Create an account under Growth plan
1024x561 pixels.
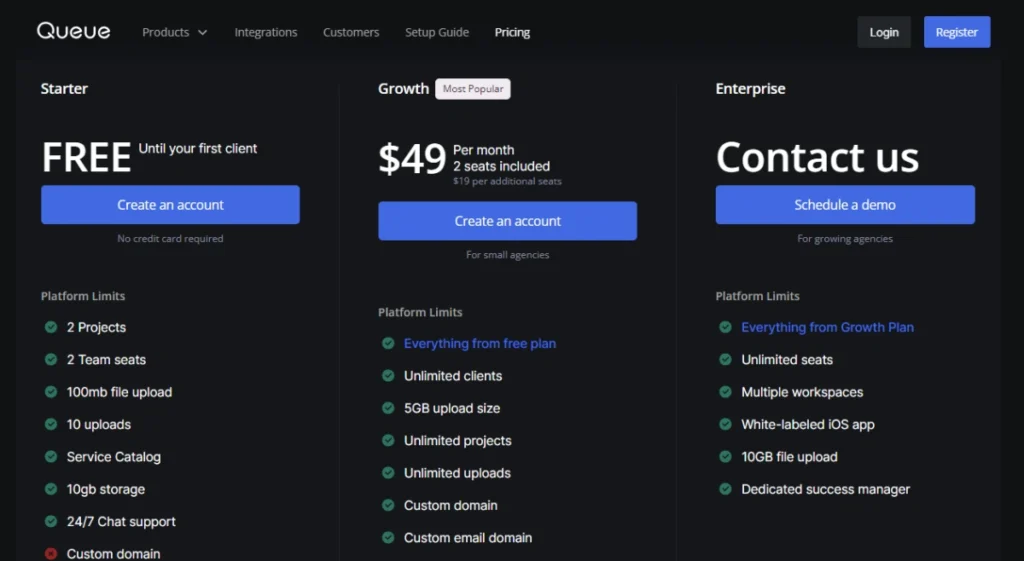(507, 221)
